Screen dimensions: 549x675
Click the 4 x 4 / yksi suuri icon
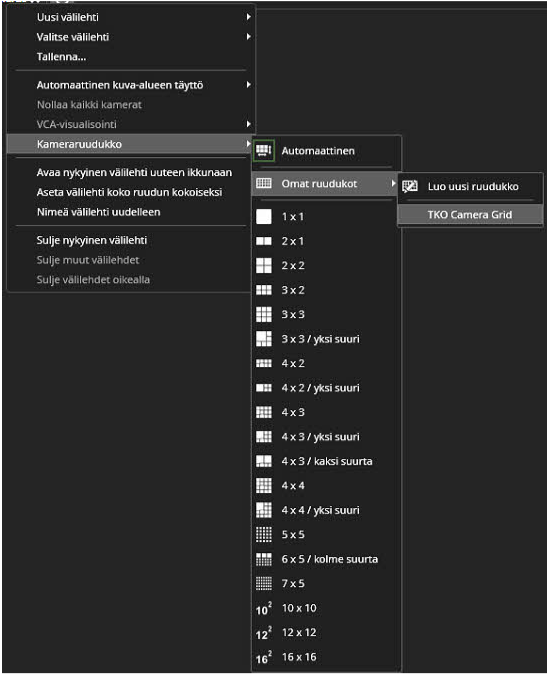tap(264, 510)
